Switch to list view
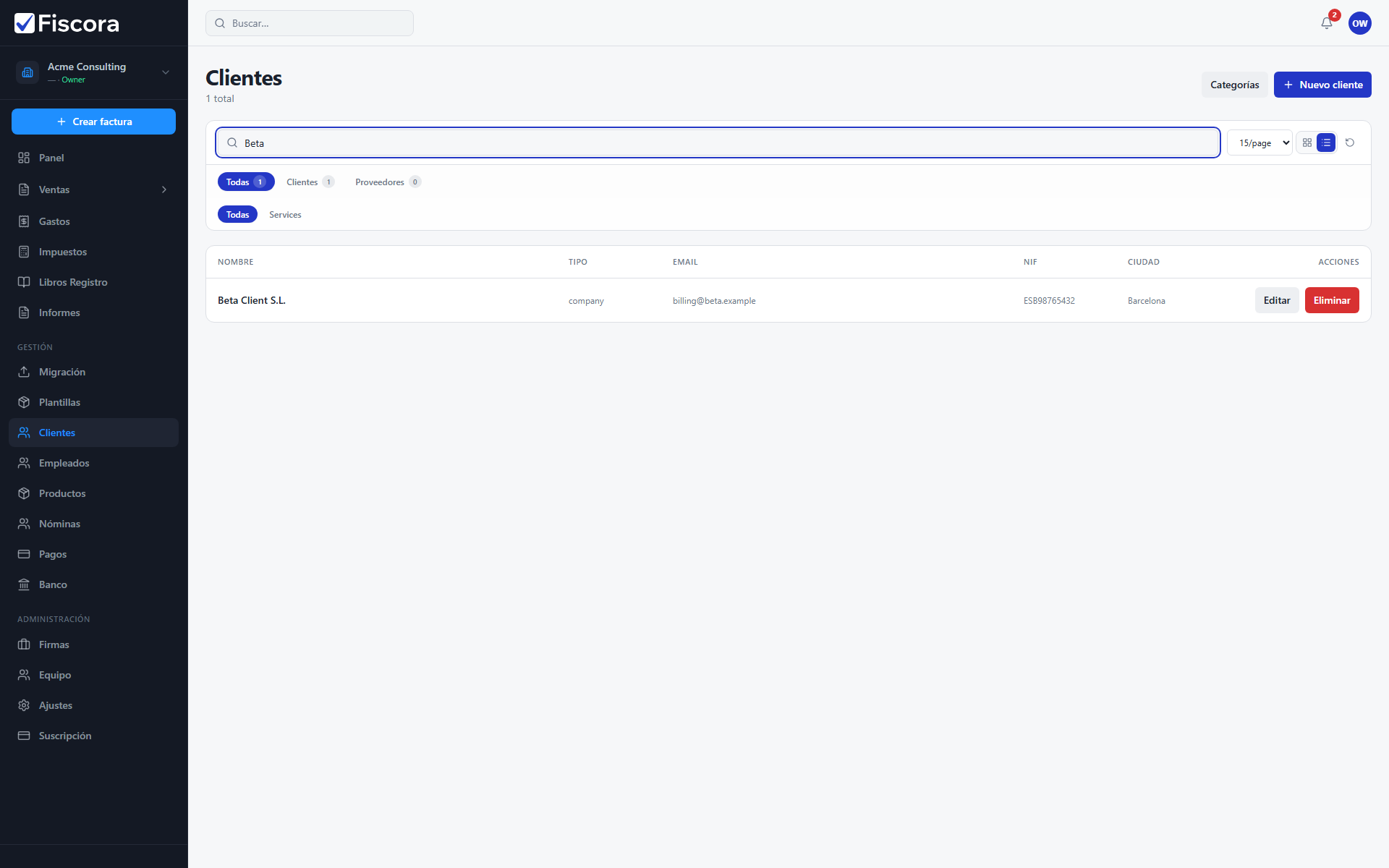The image size is (1389, 868). coord(1326,142)
